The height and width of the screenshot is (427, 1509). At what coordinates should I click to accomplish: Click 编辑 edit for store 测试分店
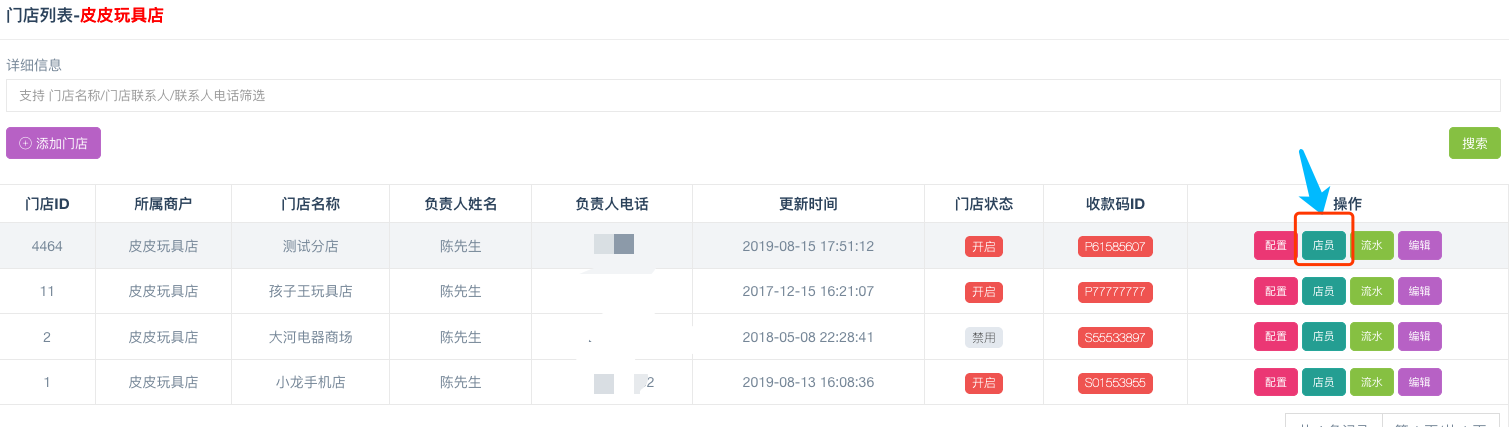(x=1419, y=245)
